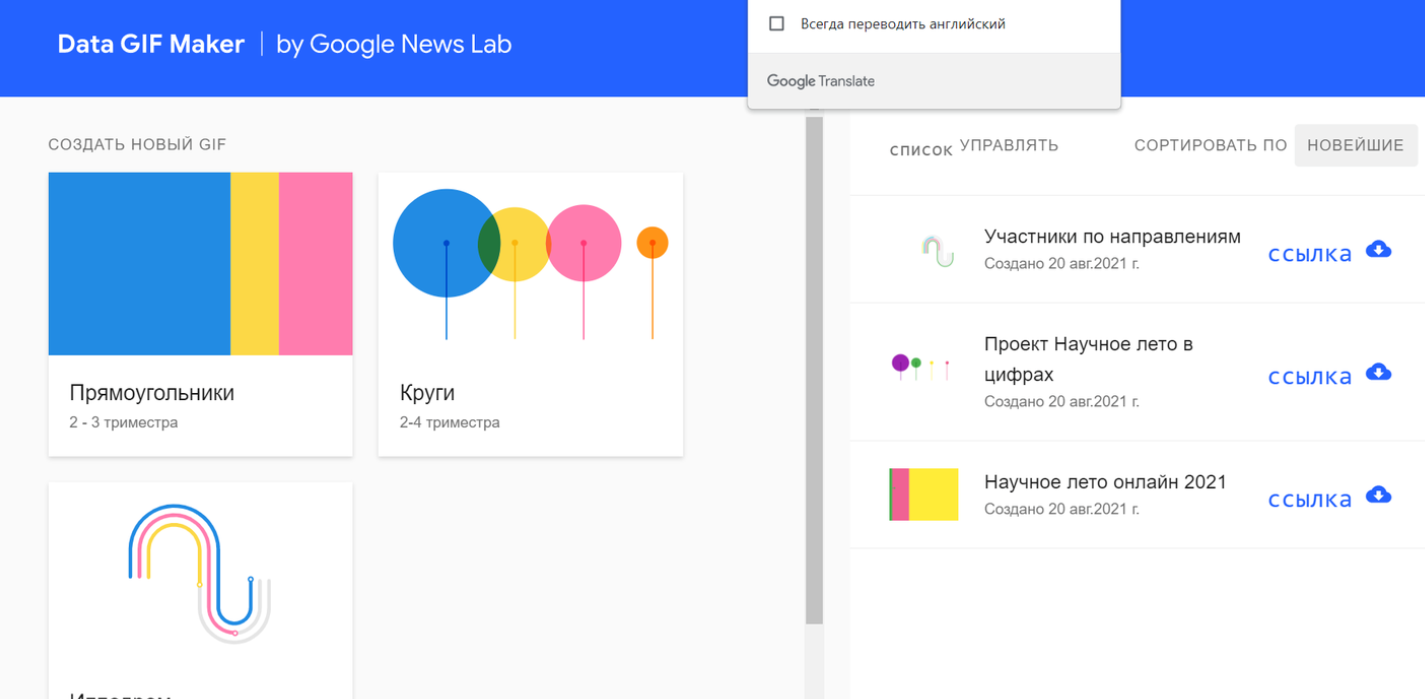Enable Всегда переводить английский checkbox
The image size is (1425, 699).
[776, 22]
